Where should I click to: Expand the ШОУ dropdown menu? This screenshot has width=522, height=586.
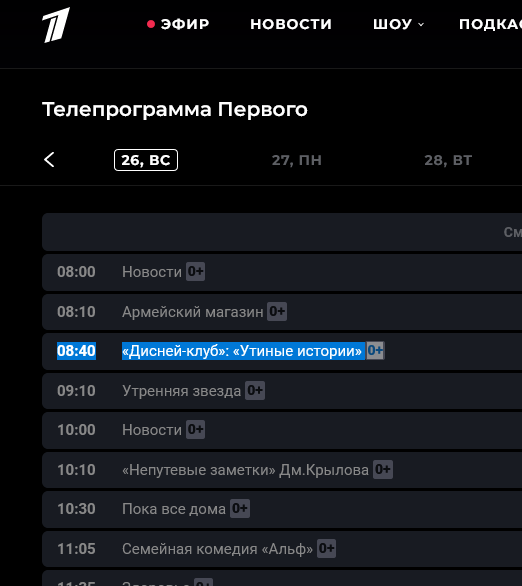click(x=398, y=24)
